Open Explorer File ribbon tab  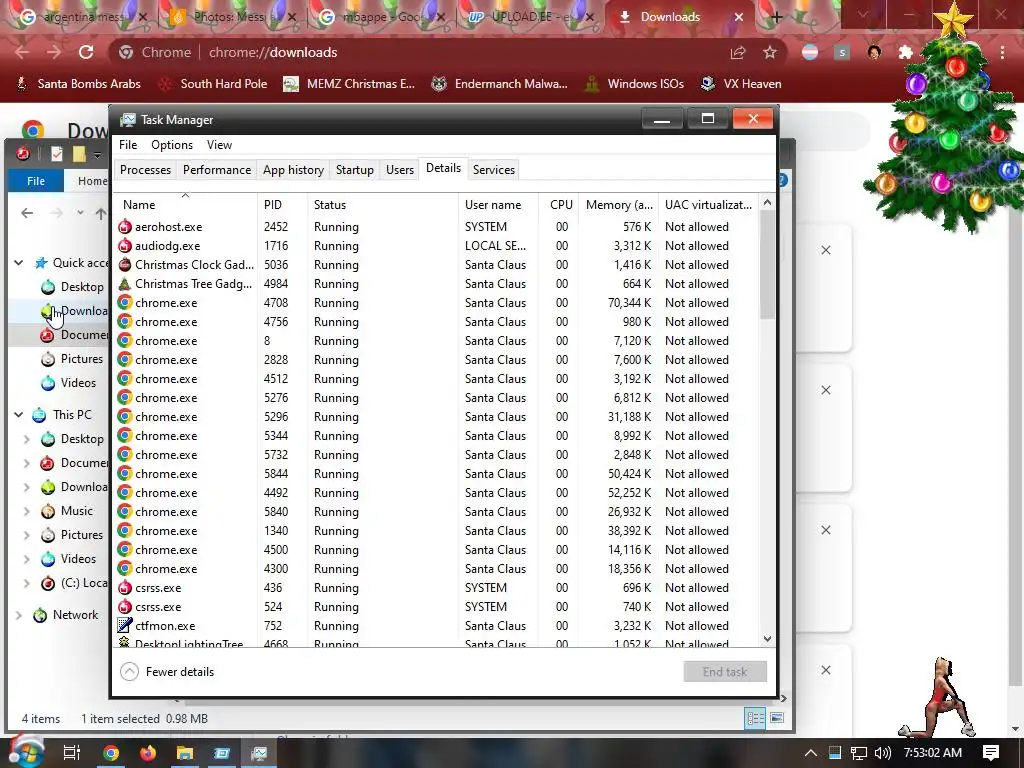(x=36, y=181)
